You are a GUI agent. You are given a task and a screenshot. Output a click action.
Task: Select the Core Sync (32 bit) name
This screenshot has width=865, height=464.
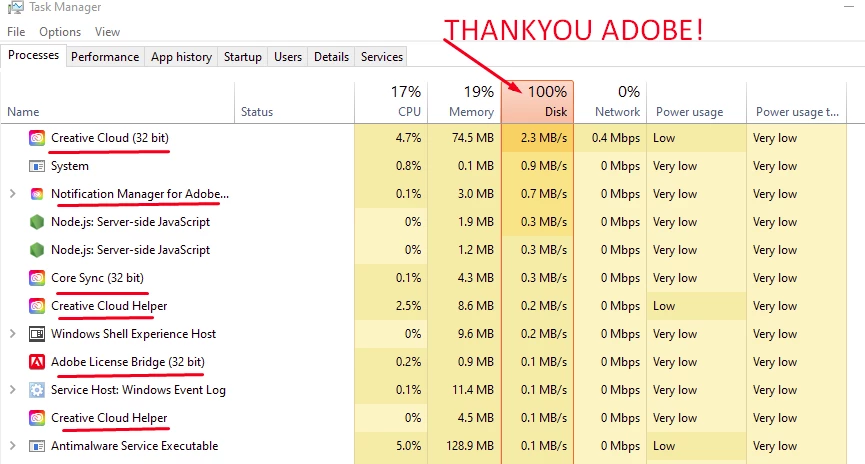coord(97,278)
